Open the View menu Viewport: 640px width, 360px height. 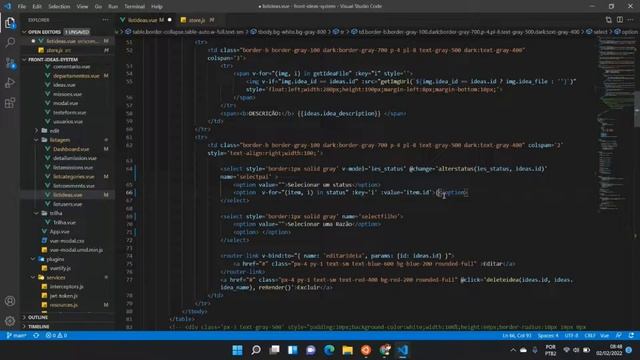click(x=82, y=7)
